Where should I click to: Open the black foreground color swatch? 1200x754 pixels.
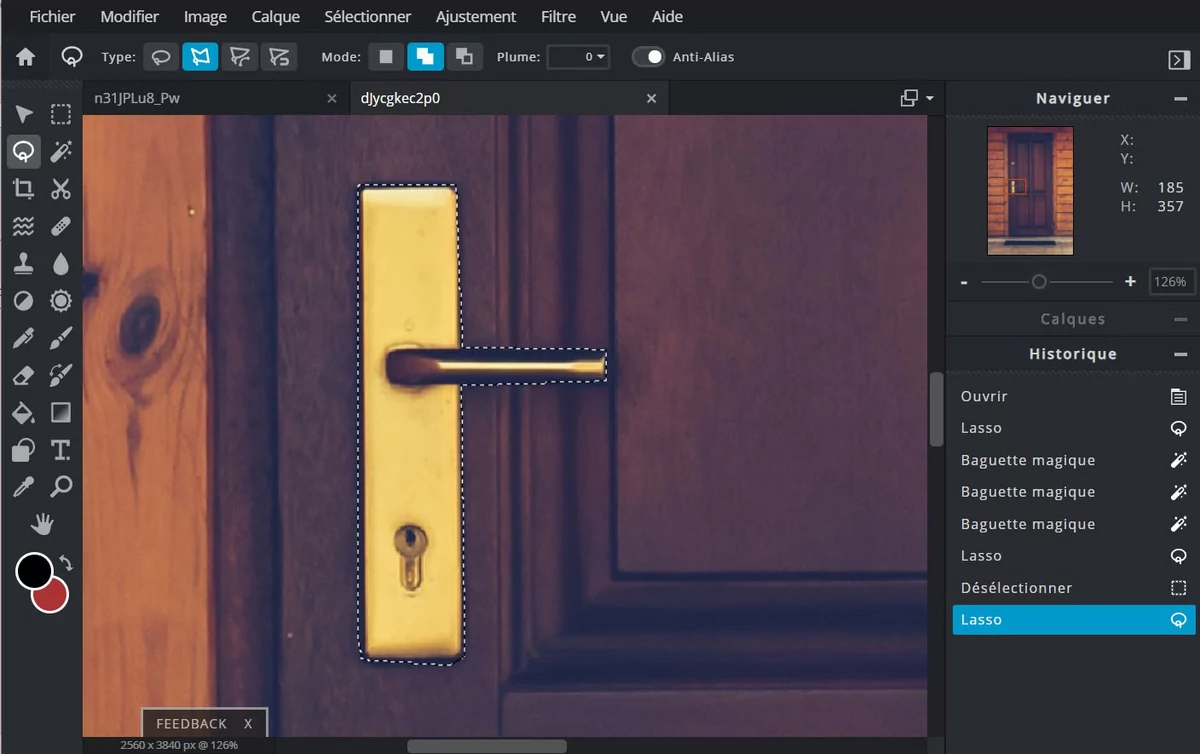34,571
